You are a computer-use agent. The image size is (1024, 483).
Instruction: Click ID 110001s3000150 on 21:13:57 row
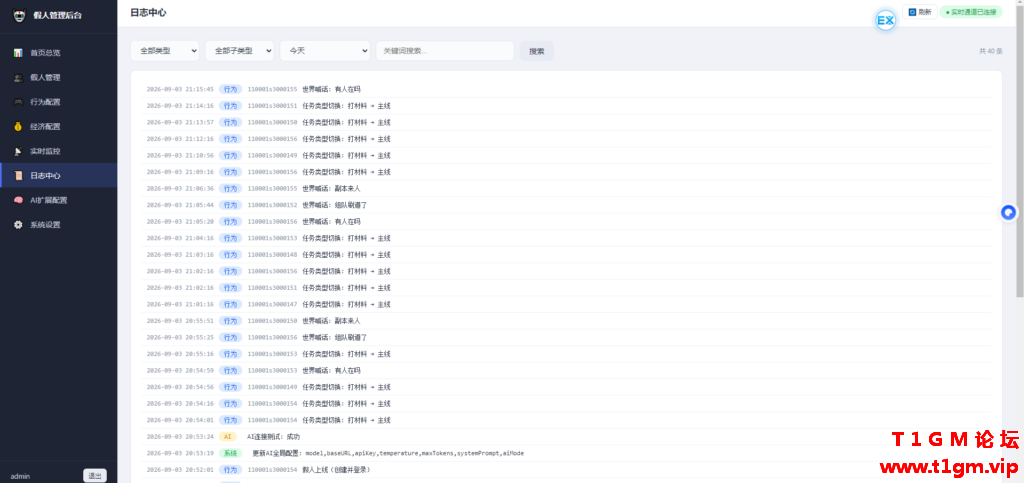(272, 123)
